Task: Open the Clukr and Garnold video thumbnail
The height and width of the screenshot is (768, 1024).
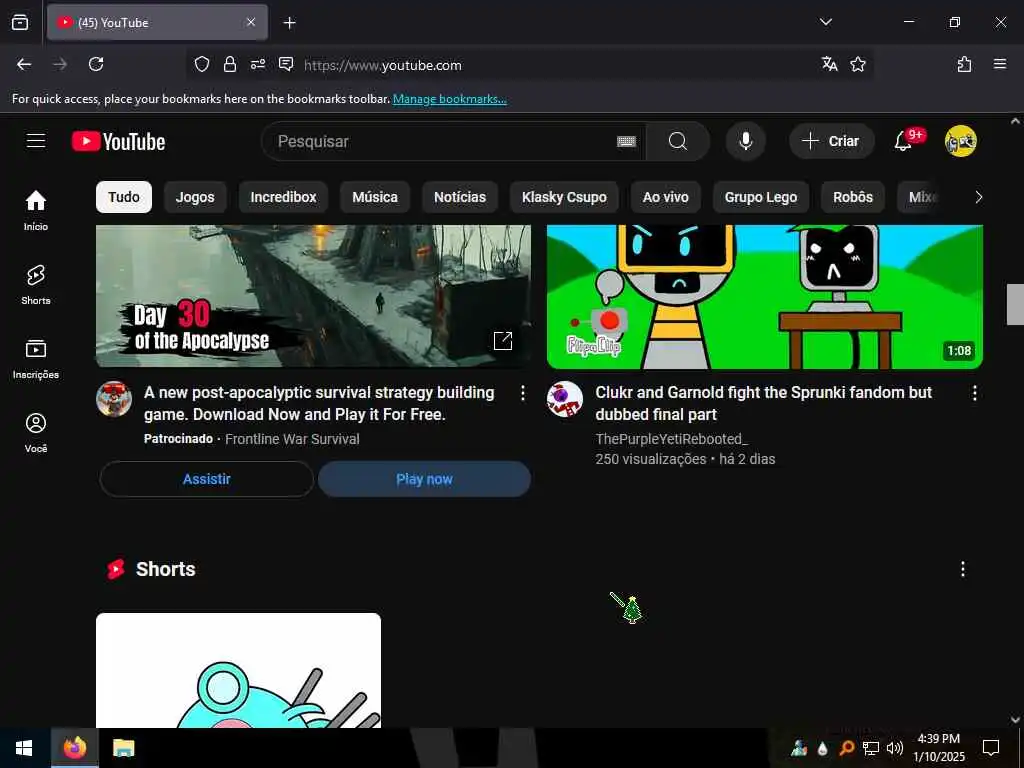Action: point(765,296)
